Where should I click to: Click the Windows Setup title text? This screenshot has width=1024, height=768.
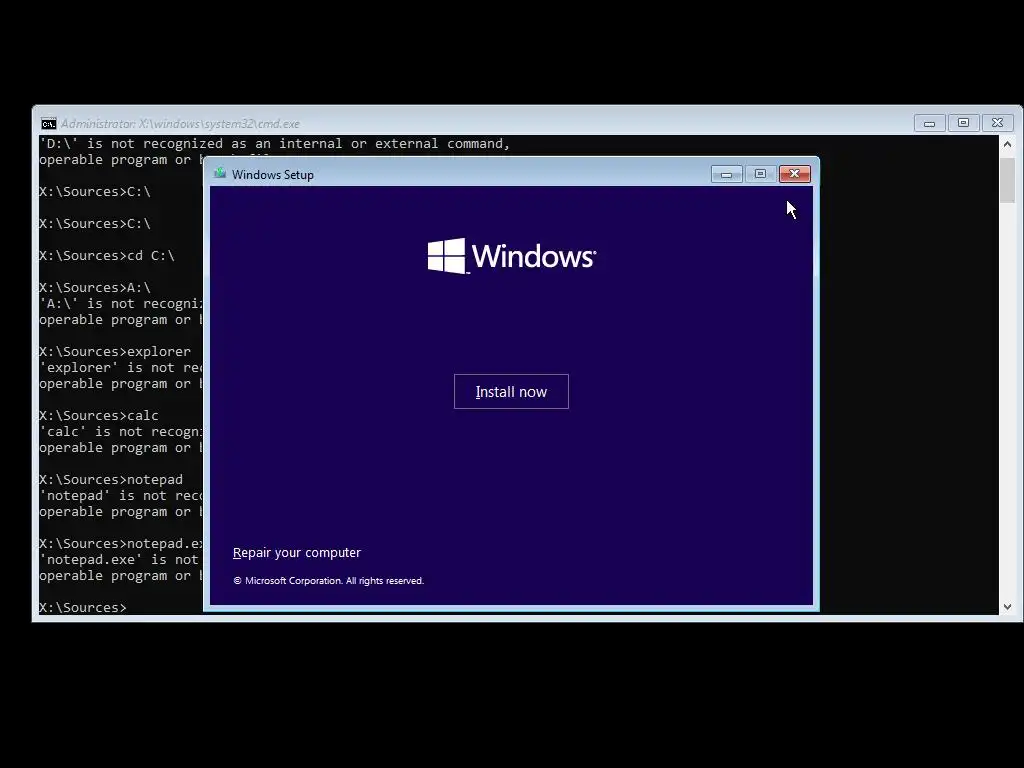pyautogui.click(x=272, y=174)
